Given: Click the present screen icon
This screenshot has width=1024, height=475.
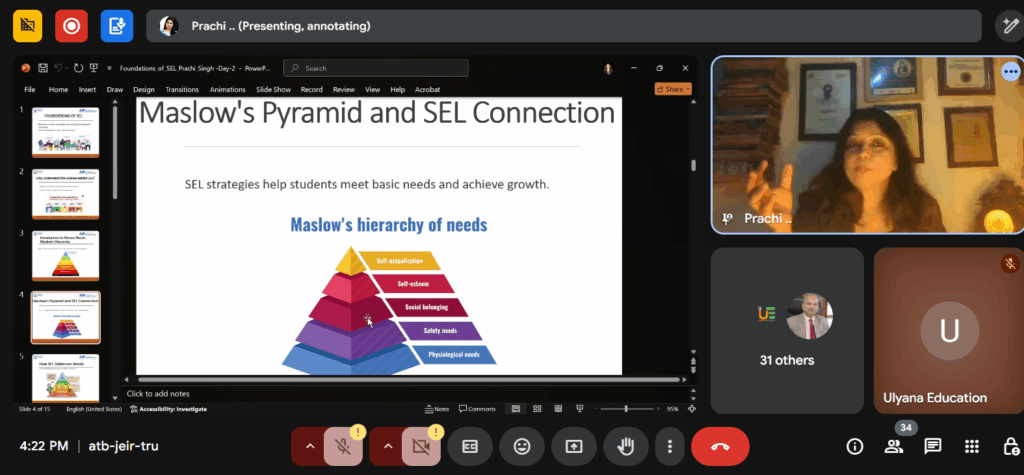Looking at the screenshot, I should coord(574,446).
